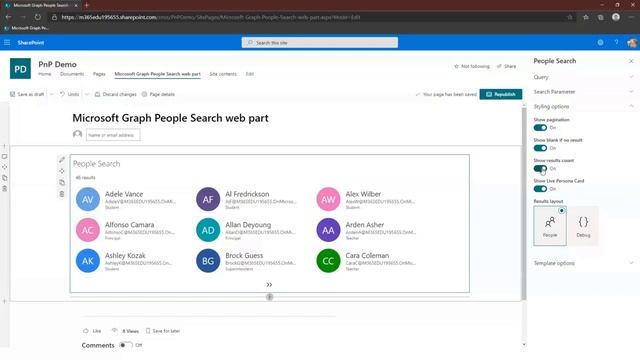Toggle the Comments switch
The height and width of the screenshot is (360, 640).
126,345
